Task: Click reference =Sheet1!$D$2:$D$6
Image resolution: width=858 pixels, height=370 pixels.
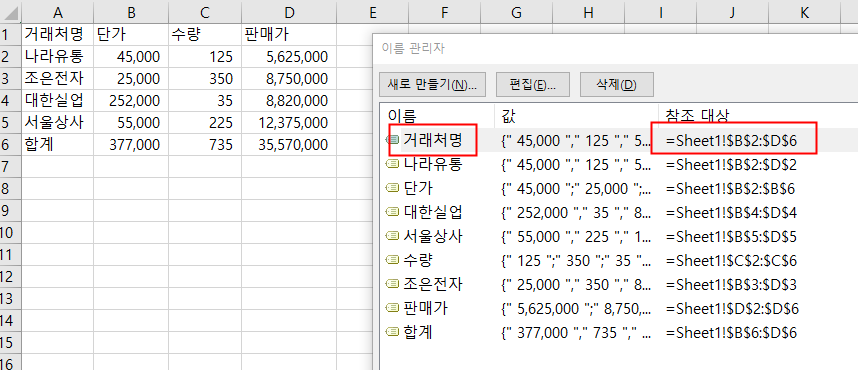Action: pos(732,309)
